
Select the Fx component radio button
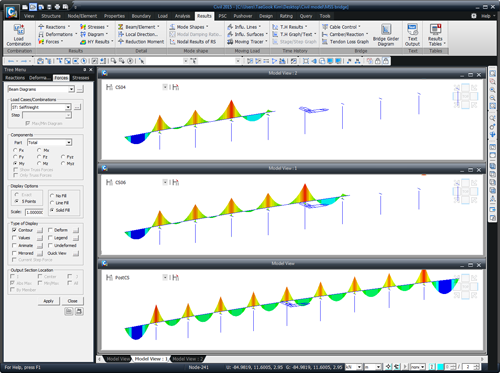(15, 150)
